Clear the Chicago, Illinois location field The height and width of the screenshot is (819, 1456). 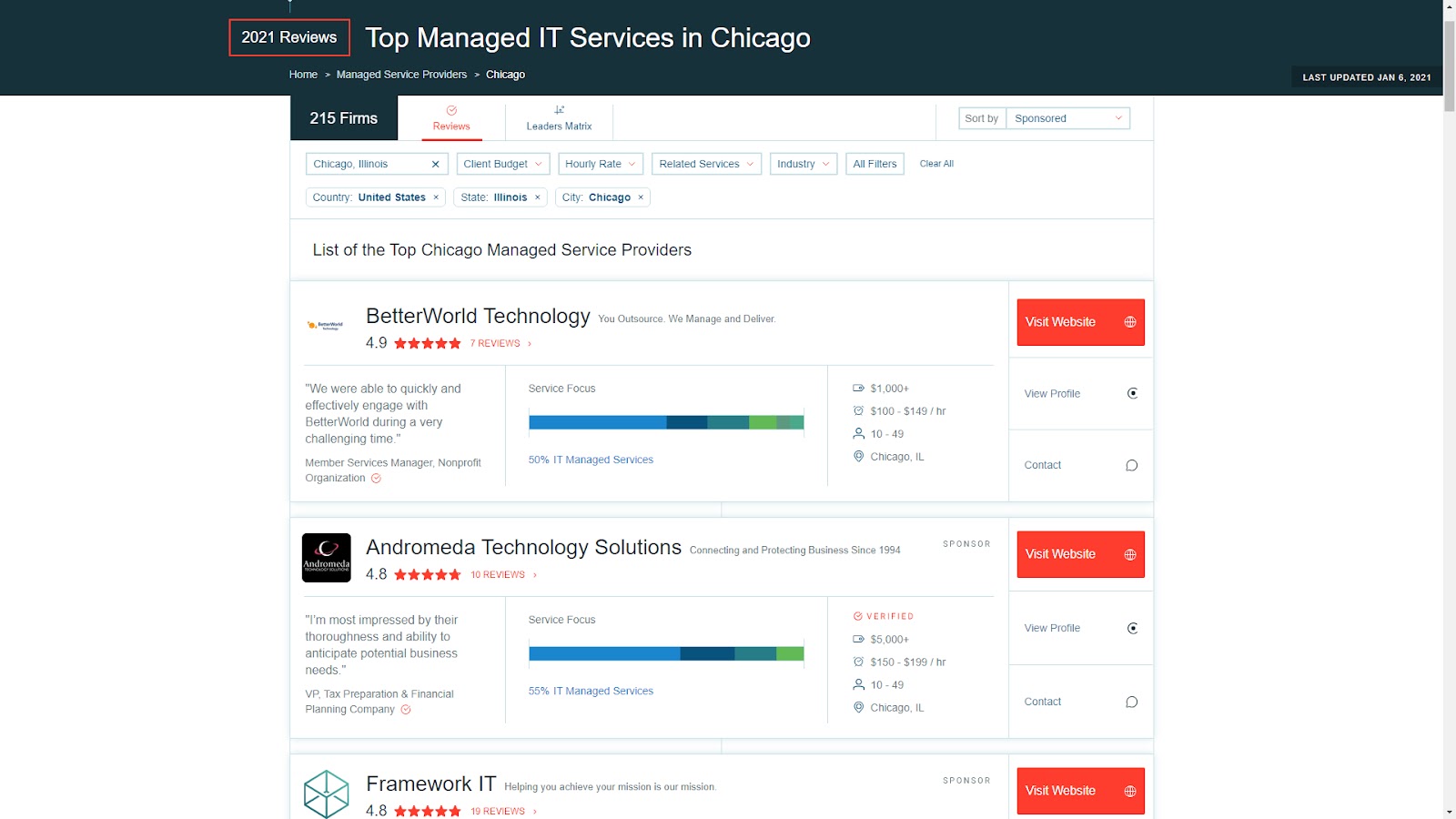435,164
